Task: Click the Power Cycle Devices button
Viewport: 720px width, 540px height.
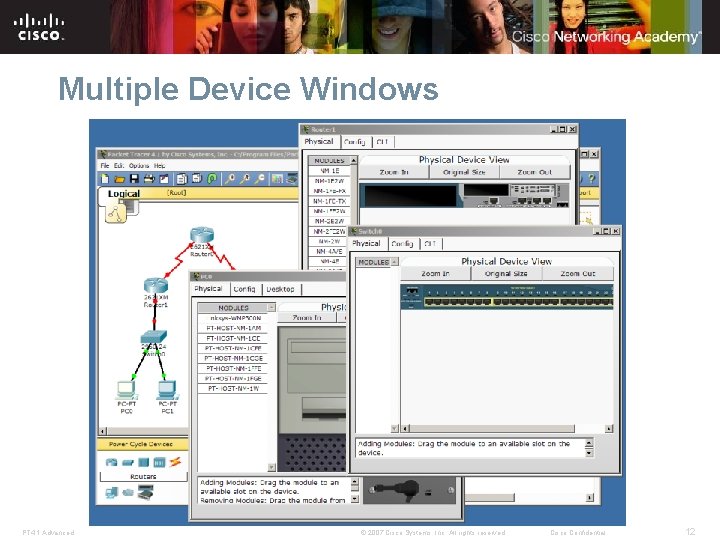Action: point(141,444)
